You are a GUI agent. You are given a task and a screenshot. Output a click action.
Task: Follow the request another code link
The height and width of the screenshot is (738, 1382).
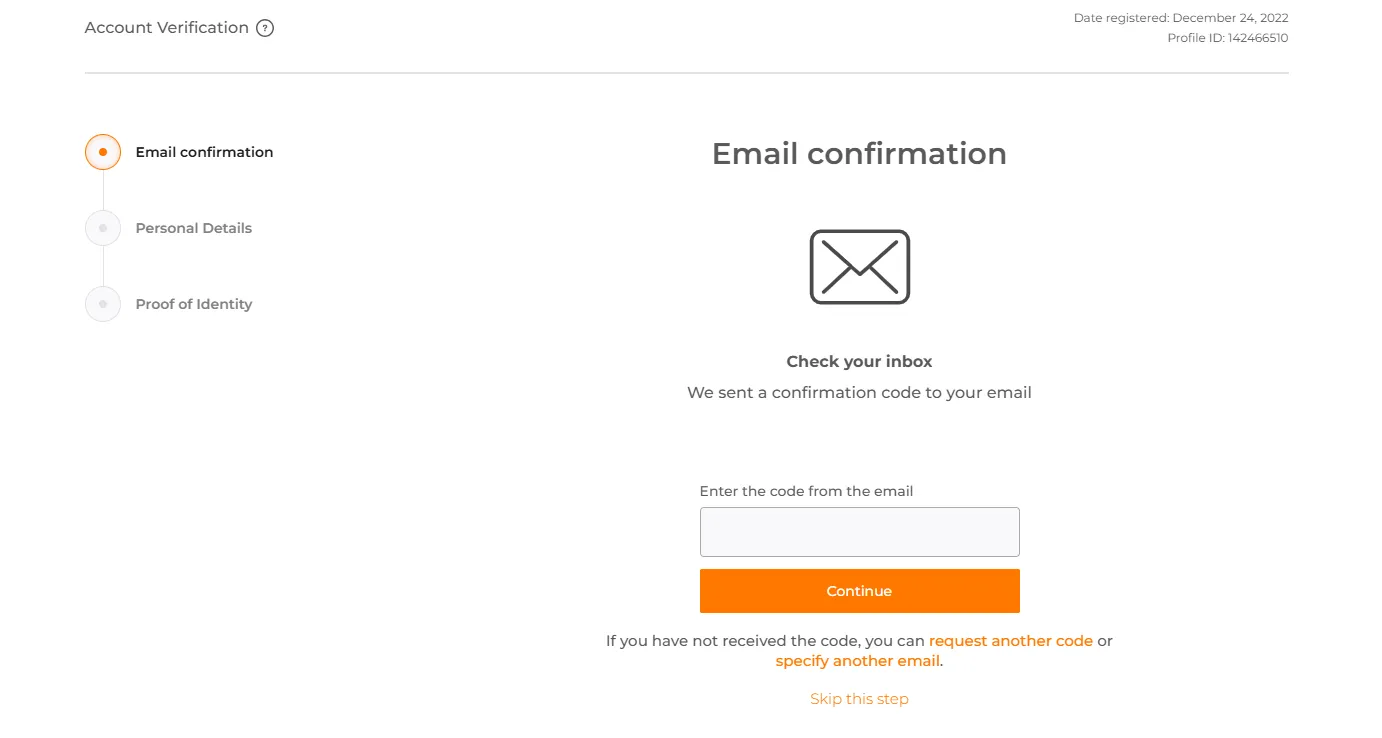(x=1010, y=641)
